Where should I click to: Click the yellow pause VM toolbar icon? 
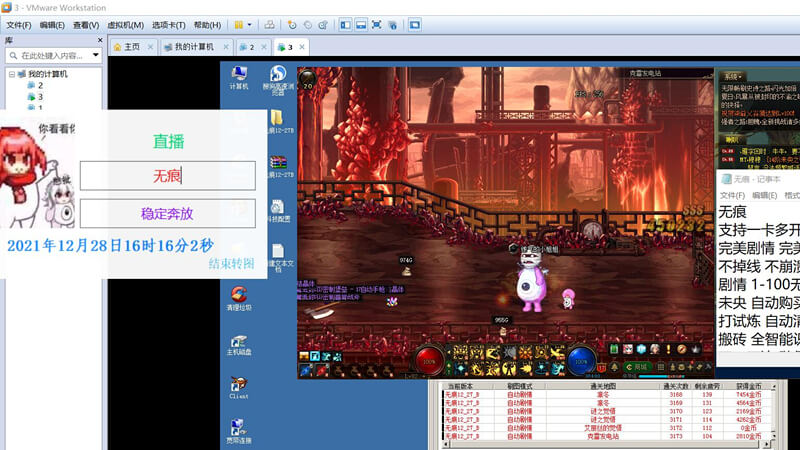coord(239,24)
